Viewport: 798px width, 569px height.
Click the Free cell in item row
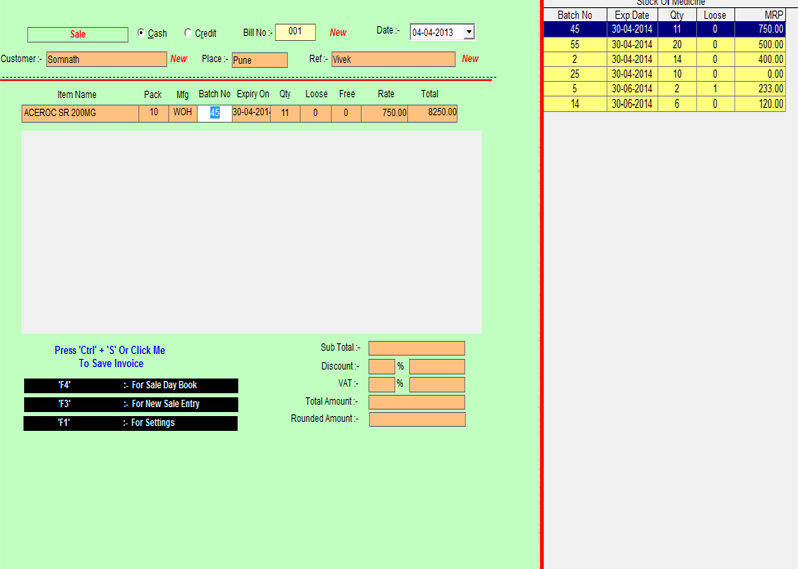346,113
